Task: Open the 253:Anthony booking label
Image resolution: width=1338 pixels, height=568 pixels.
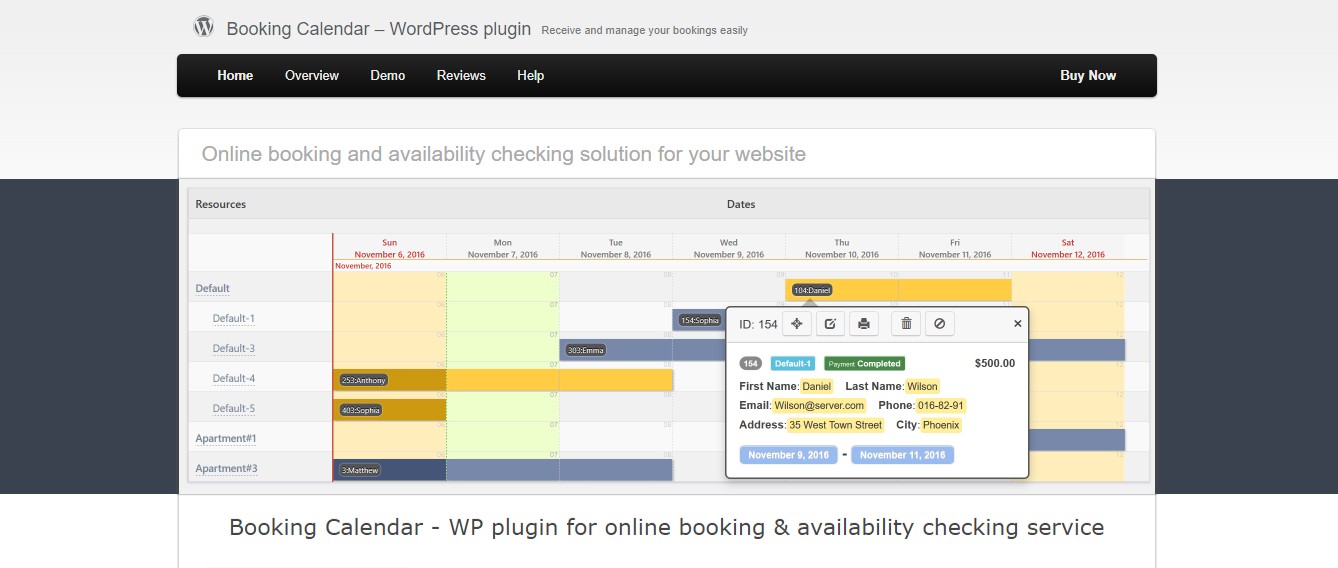Action: click(364, 380)
